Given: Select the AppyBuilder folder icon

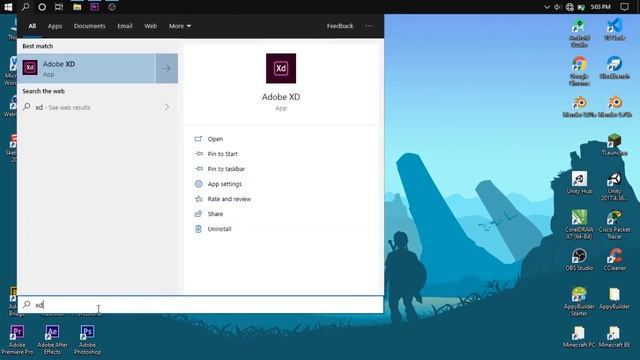Looking at the screenshot, I should tap(614, 298).
